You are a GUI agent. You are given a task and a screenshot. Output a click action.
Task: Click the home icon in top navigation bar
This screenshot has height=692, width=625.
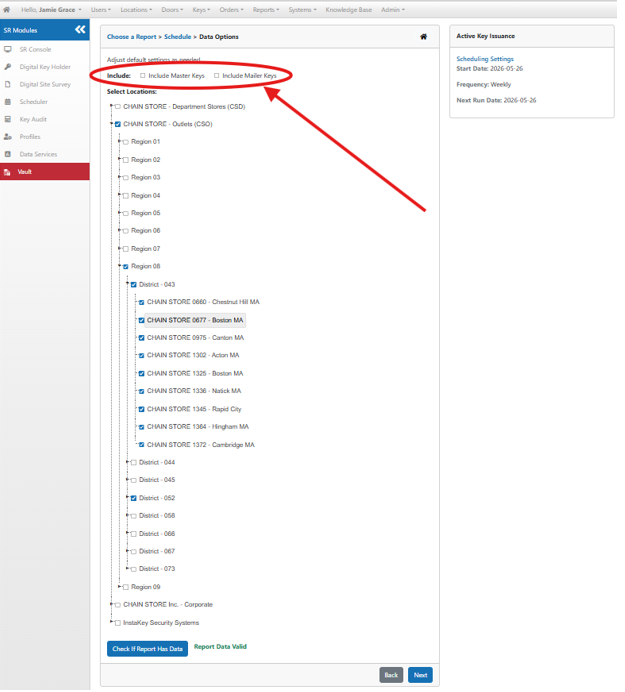click(x=6, y=10)
